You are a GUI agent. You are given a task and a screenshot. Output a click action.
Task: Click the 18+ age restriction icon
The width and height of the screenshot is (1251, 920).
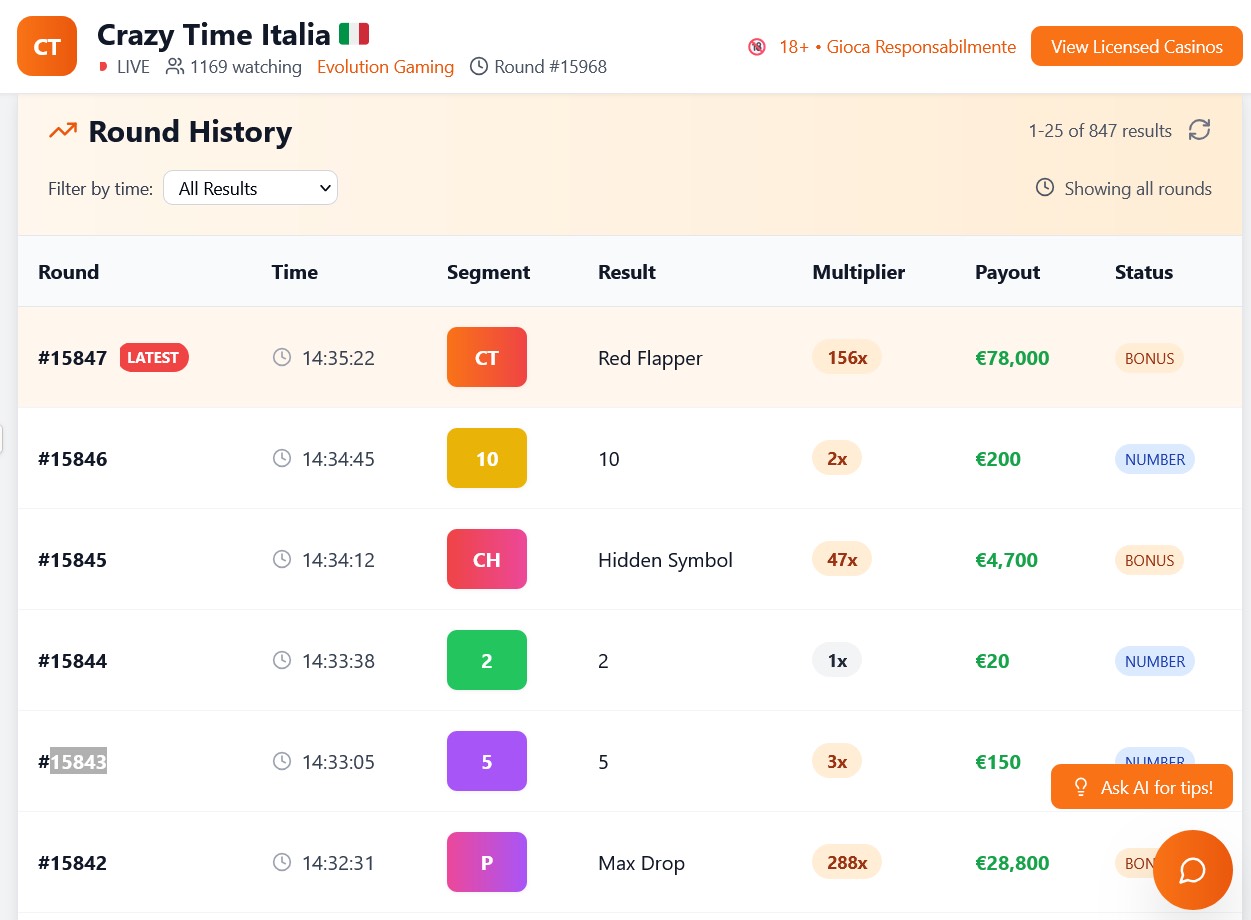point(757,46)
